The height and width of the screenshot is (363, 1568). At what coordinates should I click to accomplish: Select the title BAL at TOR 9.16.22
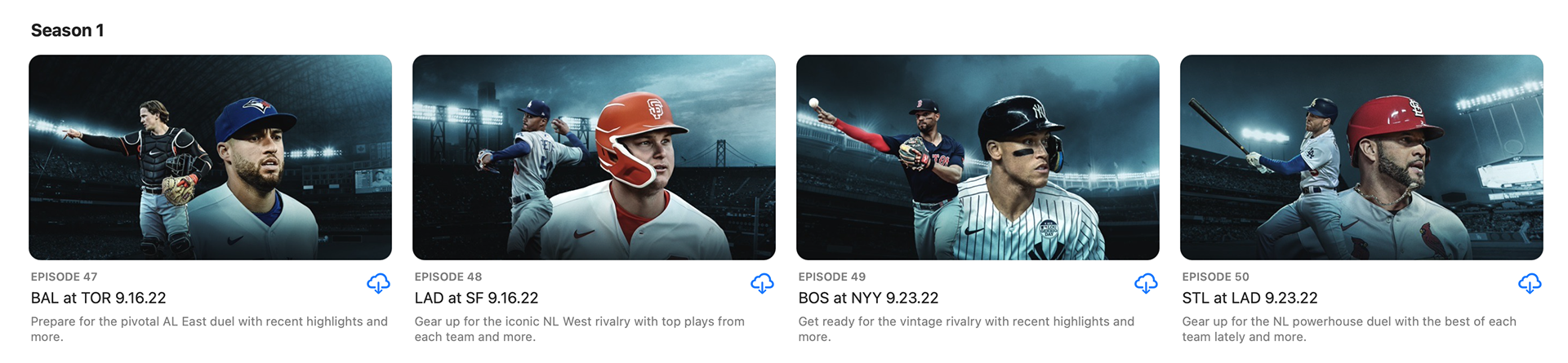(99, 298)
